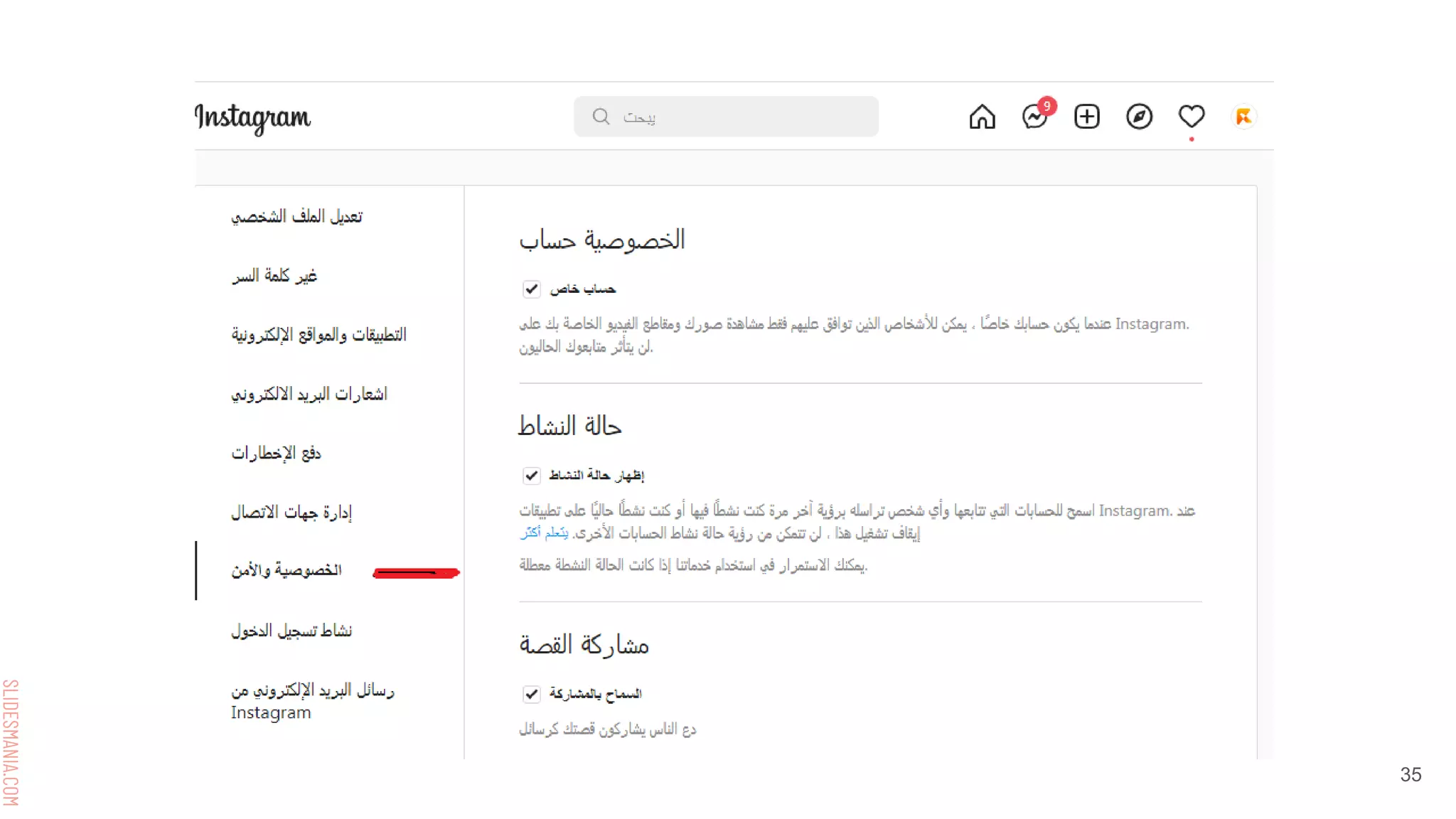Open the Explore compass icon
The height and width of the screenshot is (819, 1456).
1139,117
